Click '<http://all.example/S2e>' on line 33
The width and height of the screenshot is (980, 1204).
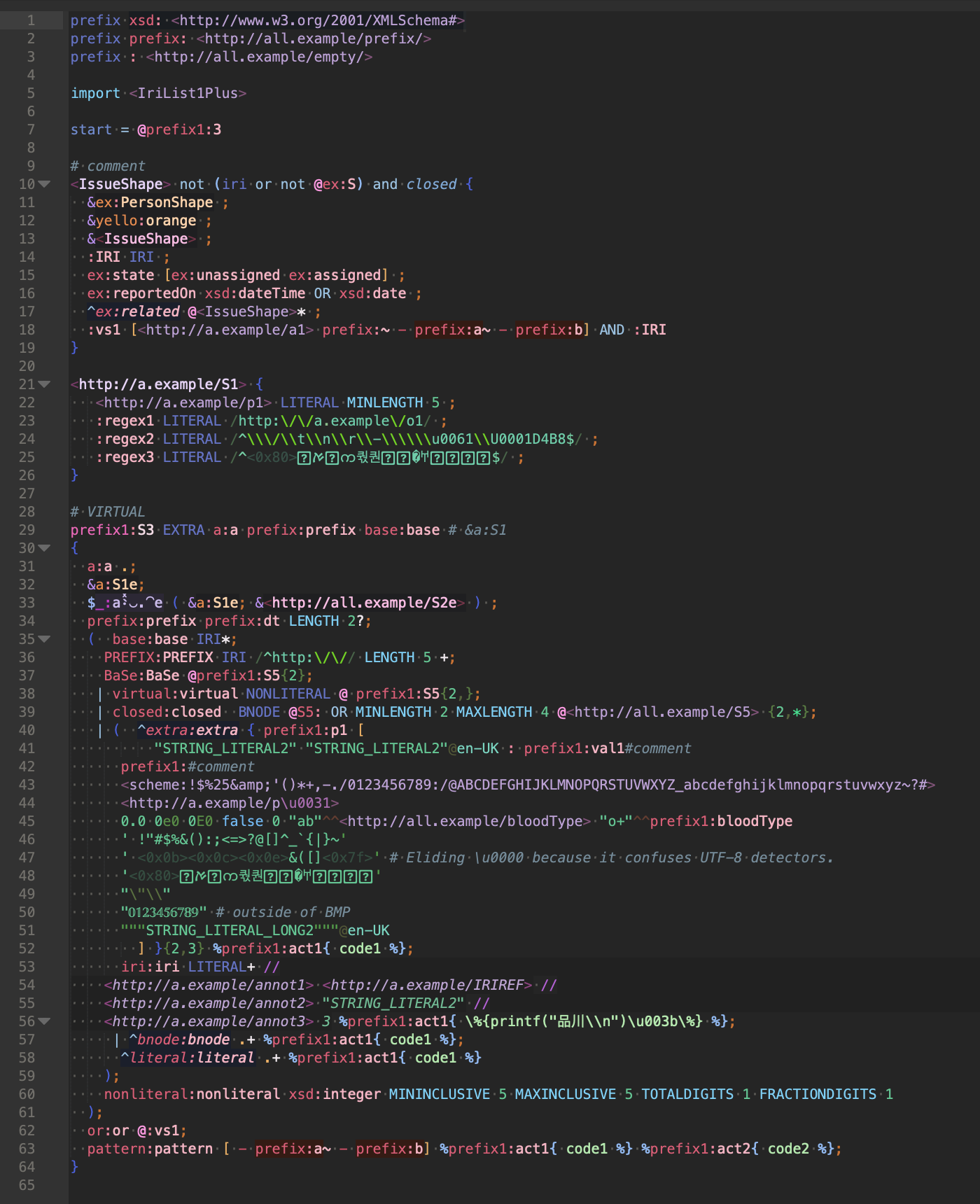(365, 603)
